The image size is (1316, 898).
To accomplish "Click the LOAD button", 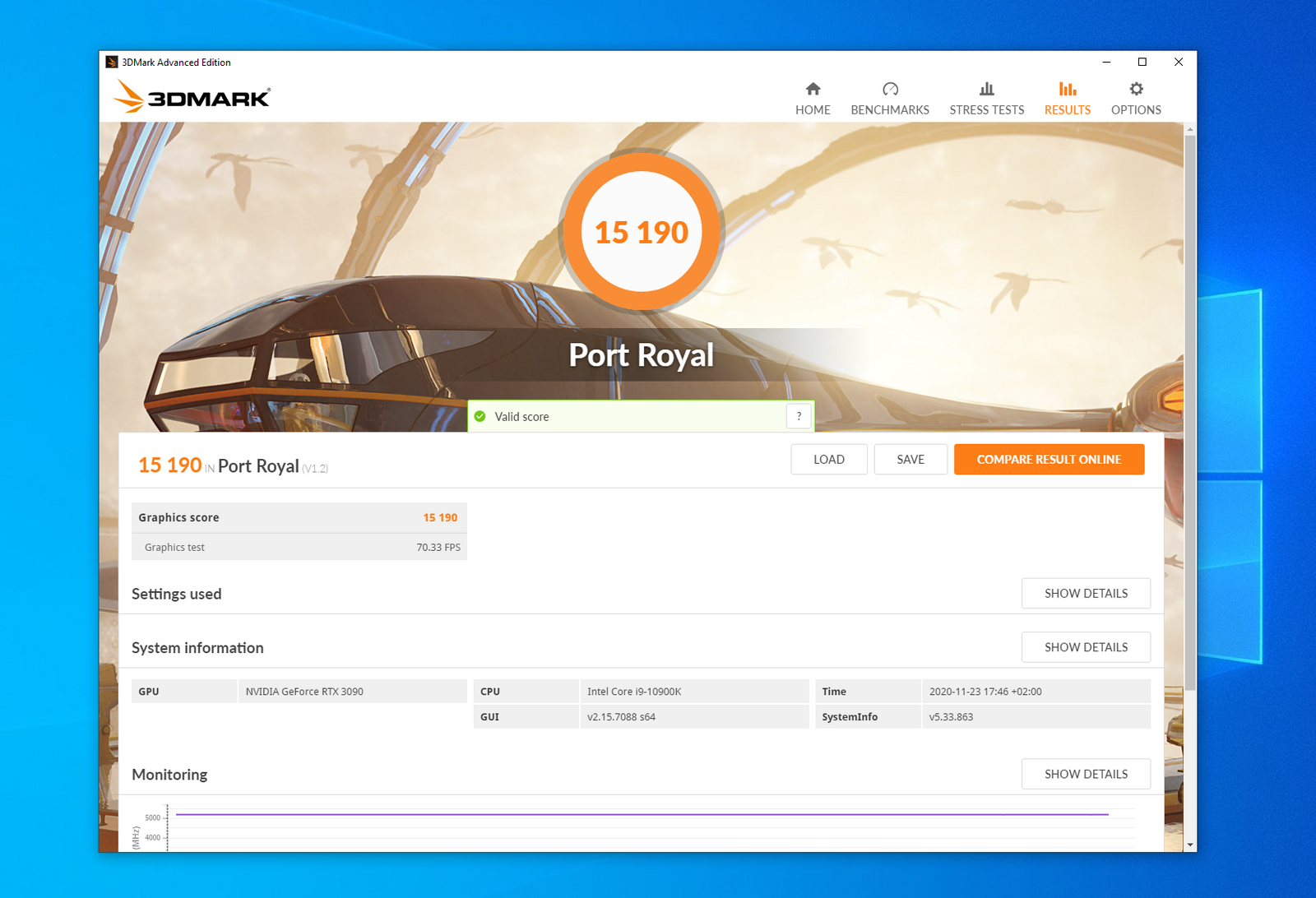I will 829,460.
